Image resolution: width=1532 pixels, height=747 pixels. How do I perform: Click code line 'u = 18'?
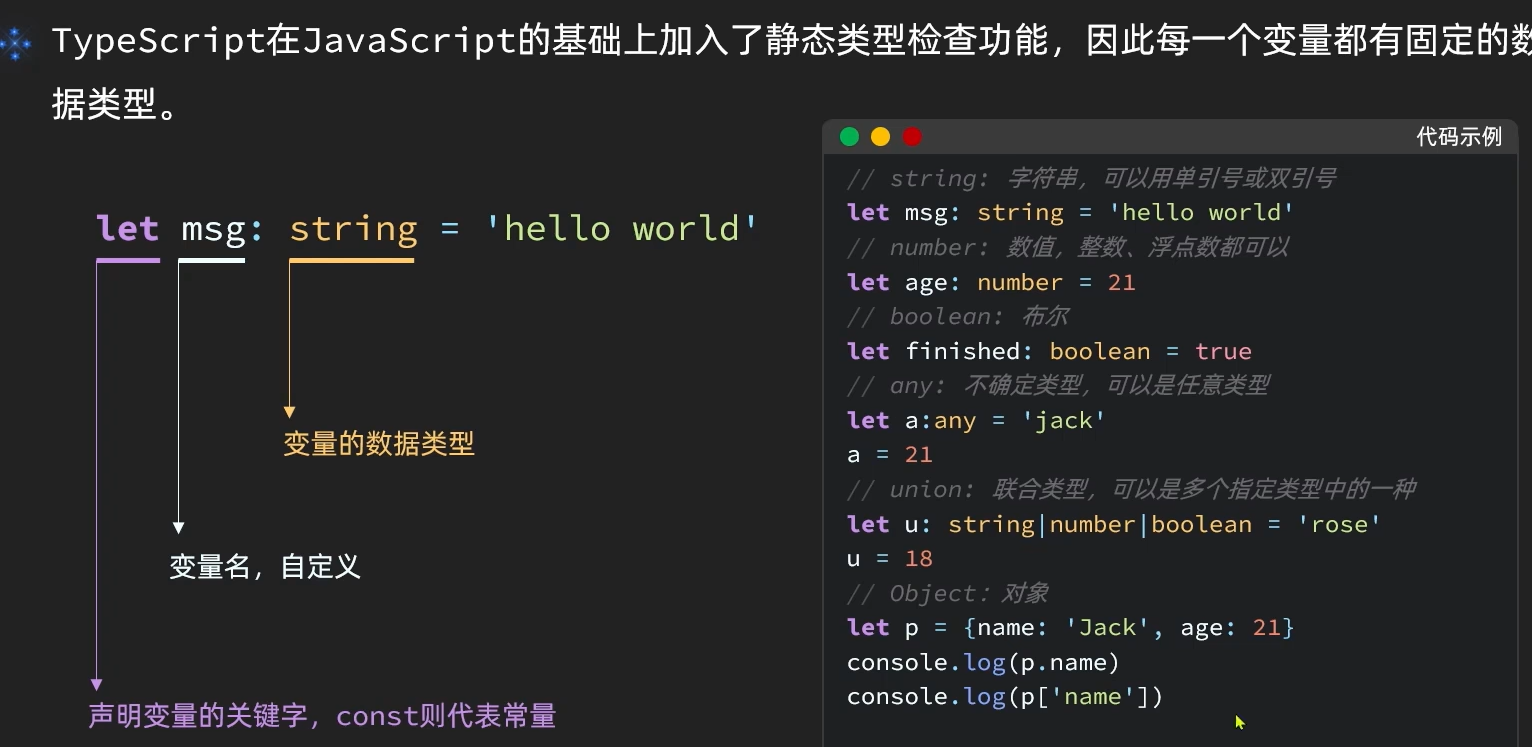pos(890,559)
